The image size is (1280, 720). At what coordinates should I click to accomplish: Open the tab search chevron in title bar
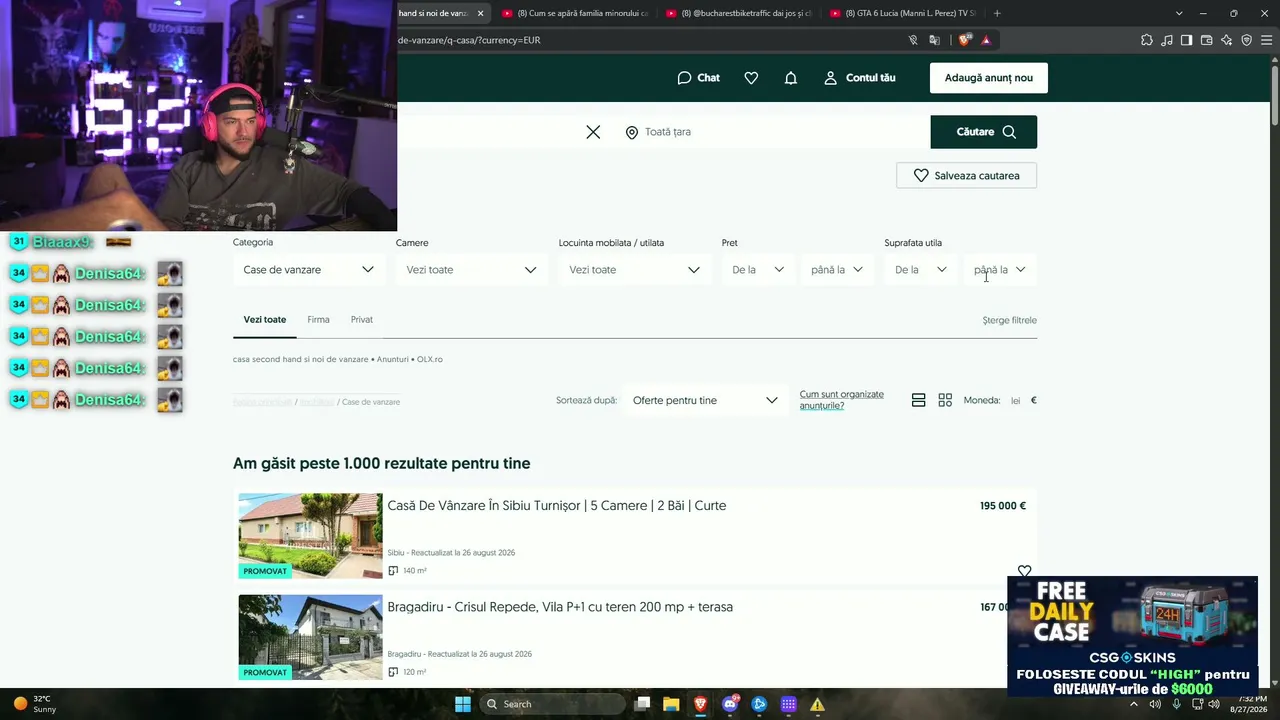pyautogui.click(x=1179, y=13)
